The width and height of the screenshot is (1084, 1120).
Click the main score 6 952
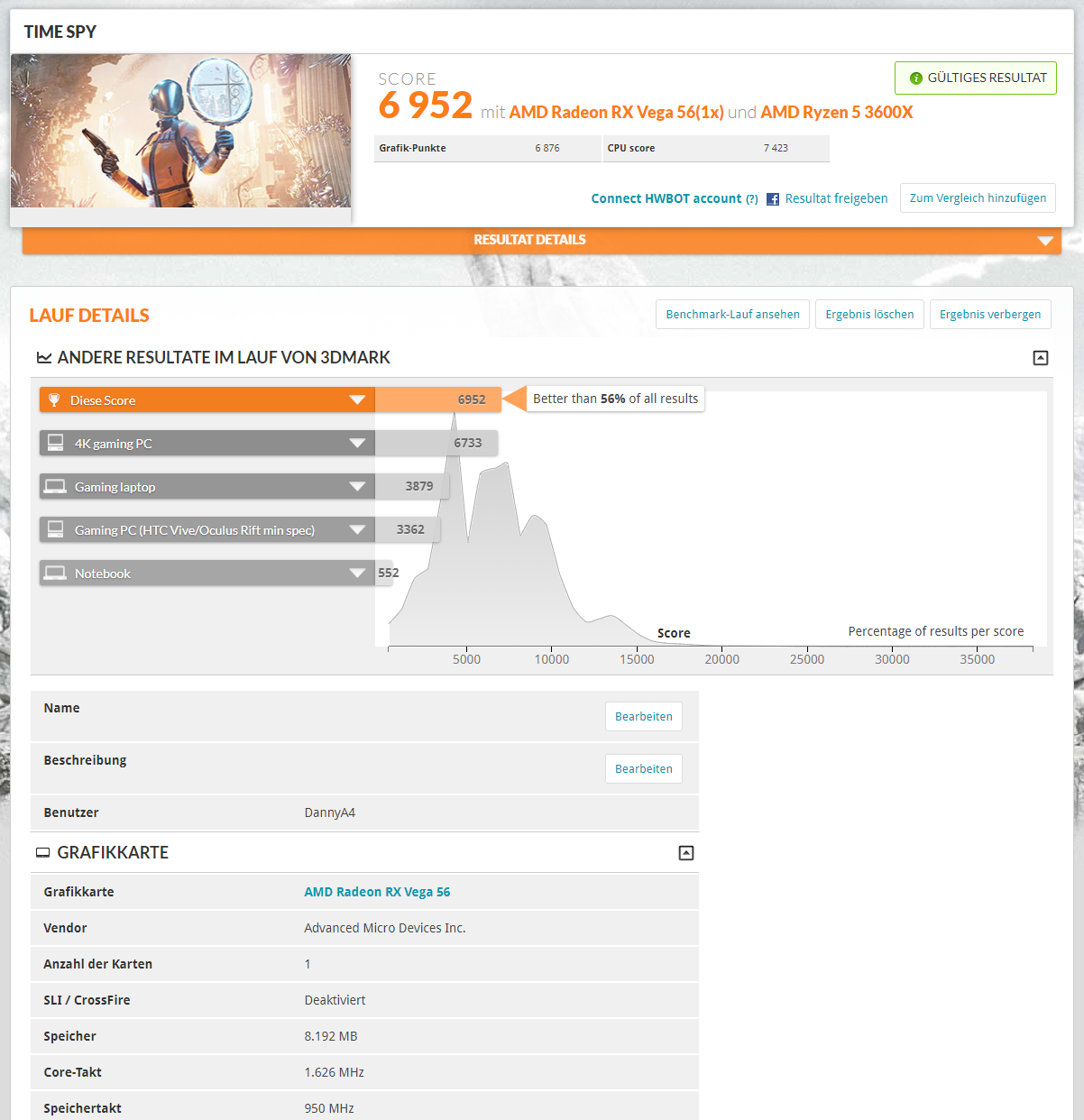point(426,106)
